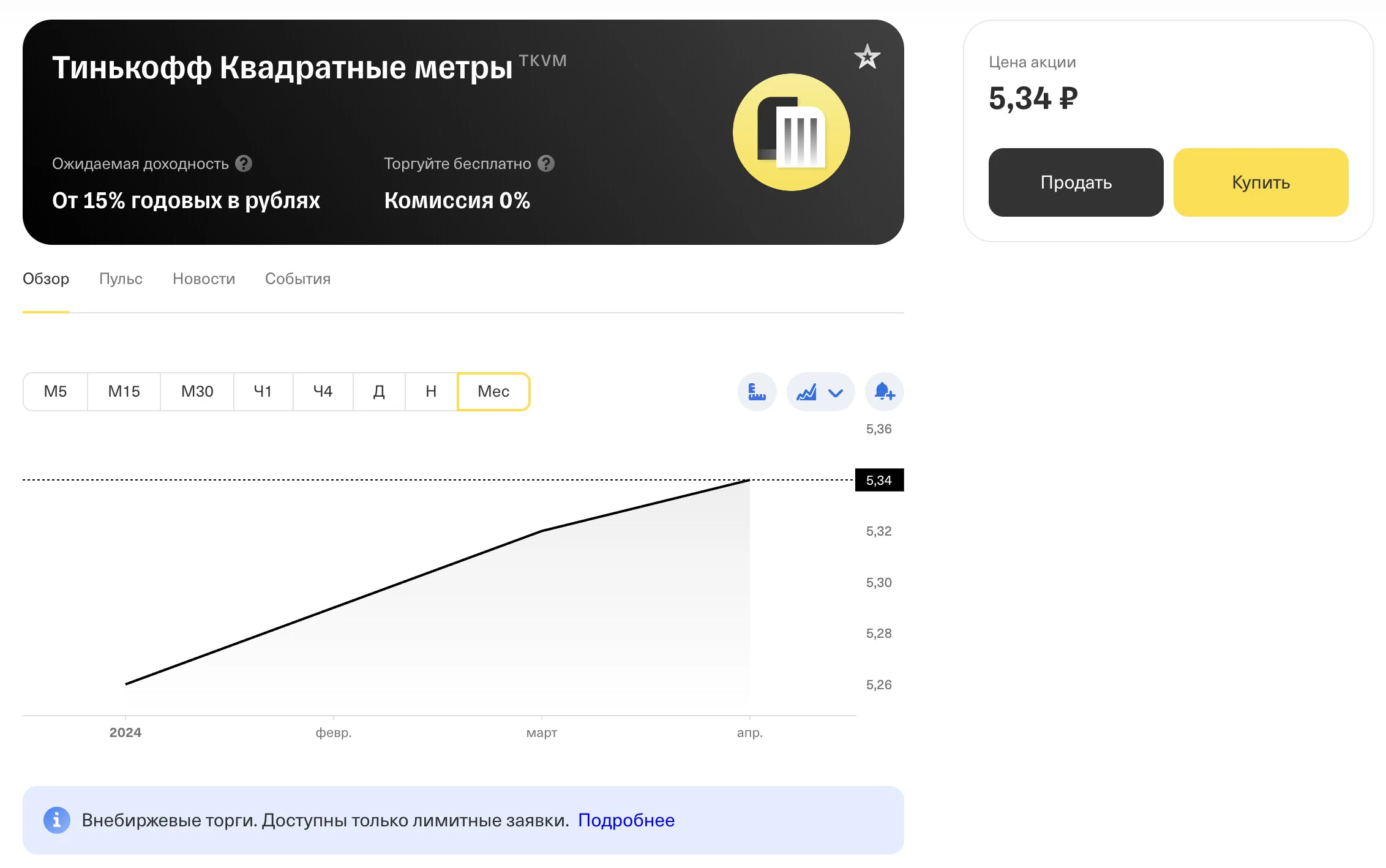Screen dimensions: 1386x868
Task: Create a price alert with bell icon
Action: (885, 392)
